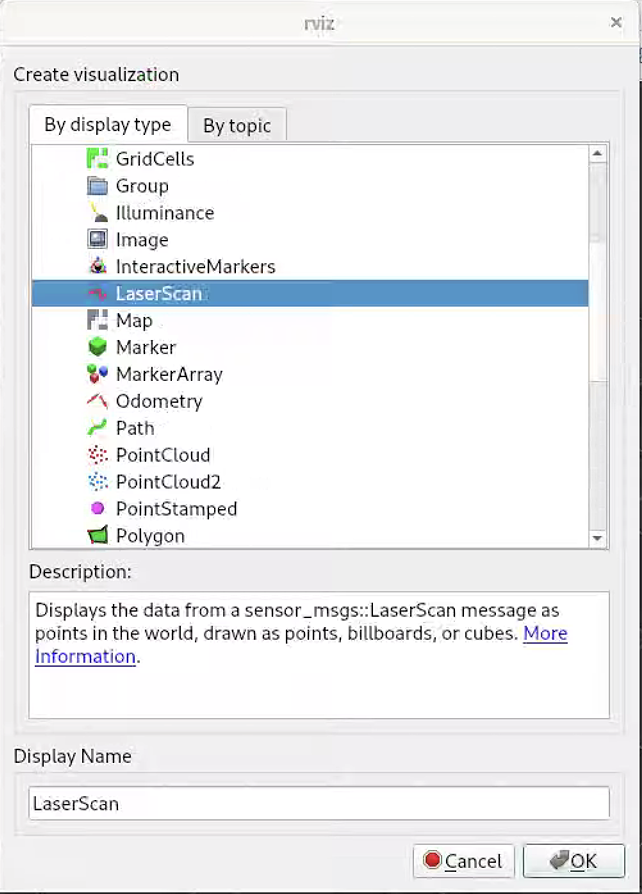
Task: Open the More Information link
Action: pyautogui.click(x=545, y=634)
